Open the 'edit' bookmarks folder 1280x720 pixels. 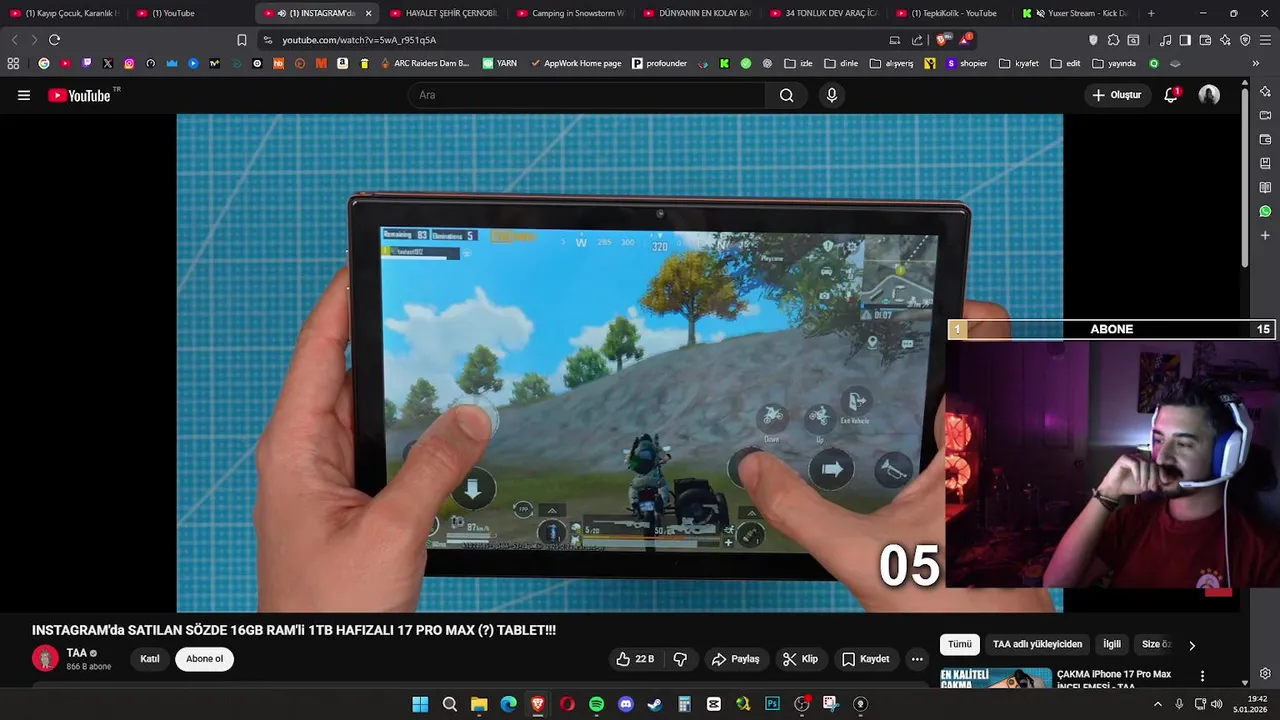point(1065,63)
